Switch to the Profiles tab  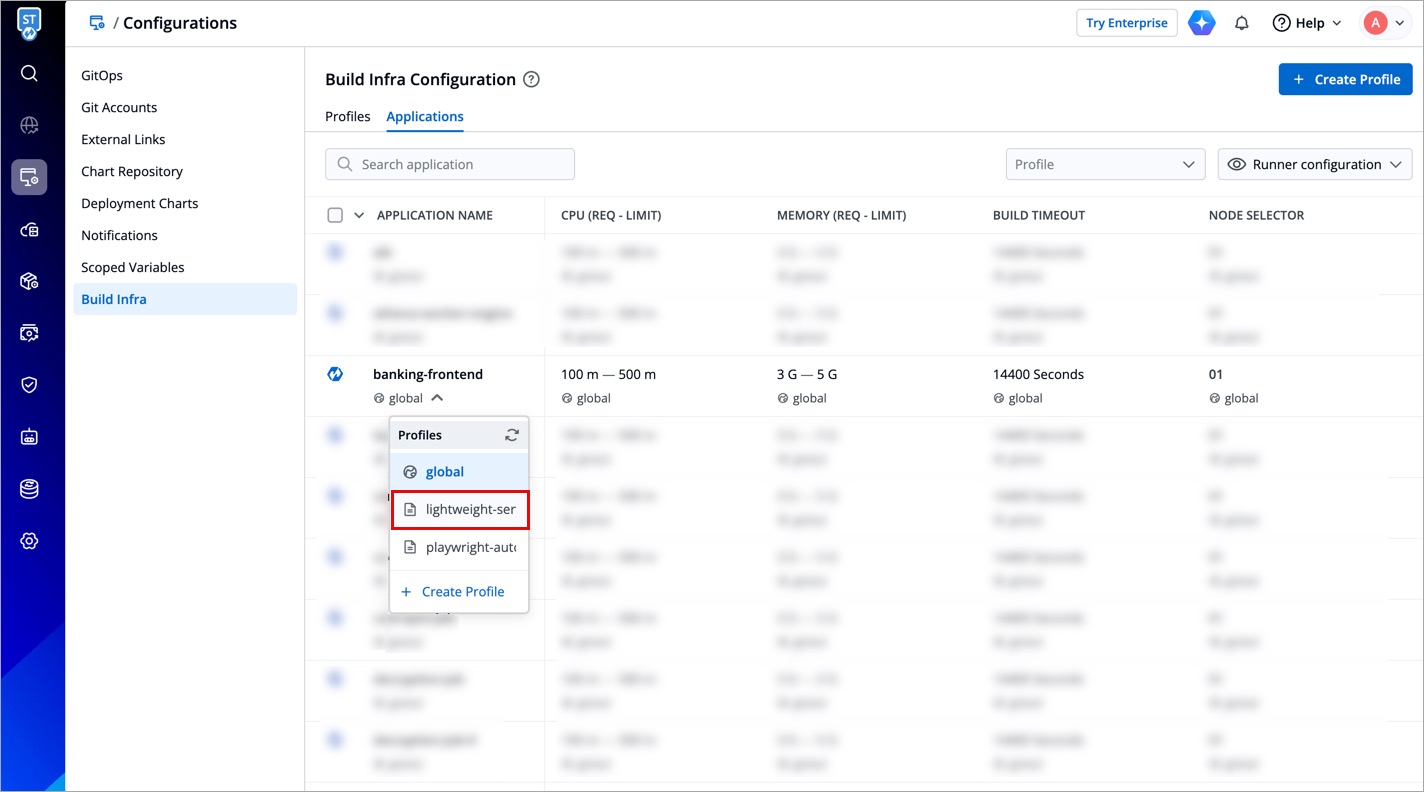[348, 116]
